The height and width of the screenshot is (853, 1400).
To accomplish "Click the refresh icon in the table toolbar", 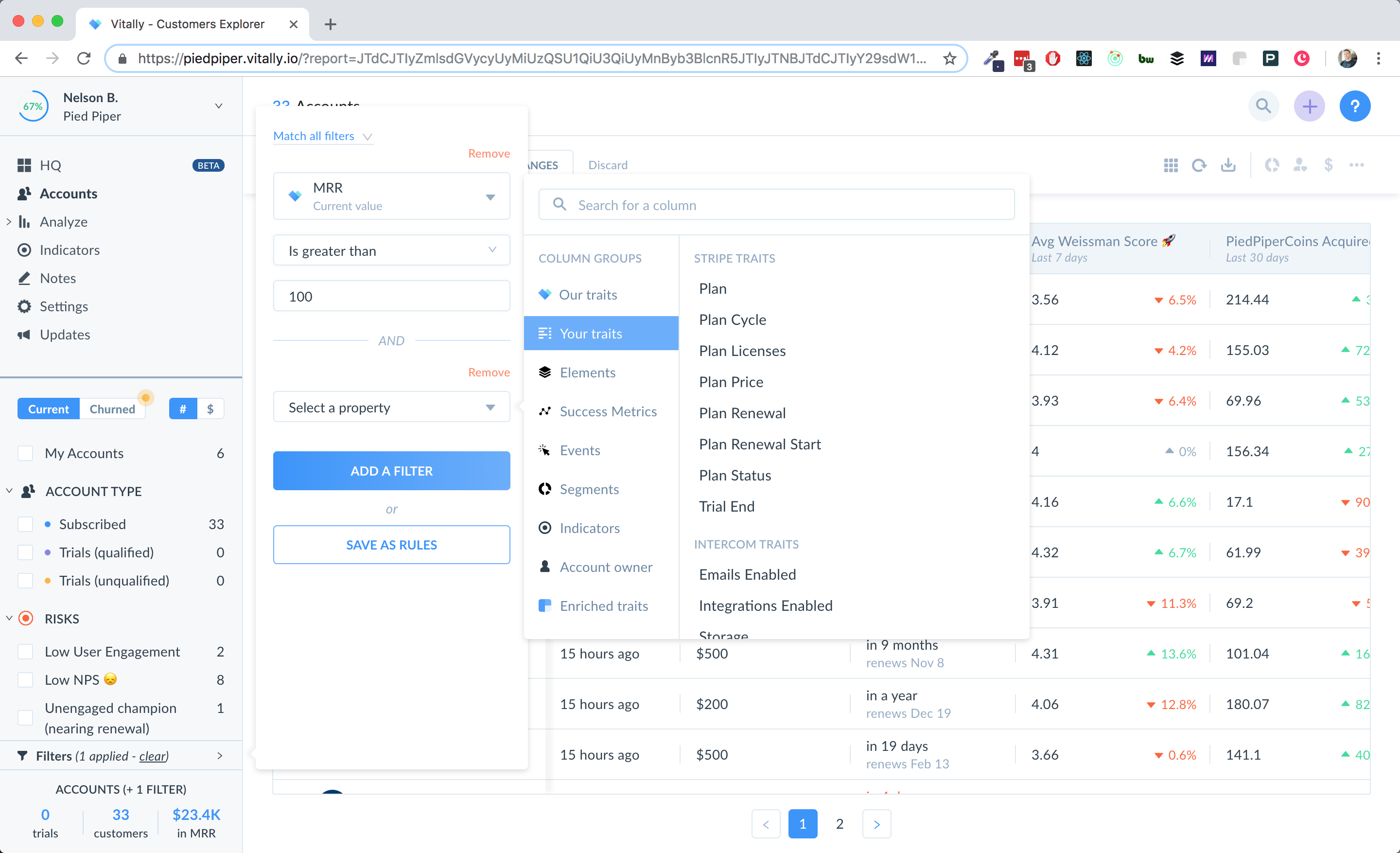I will pos(1199,165).
